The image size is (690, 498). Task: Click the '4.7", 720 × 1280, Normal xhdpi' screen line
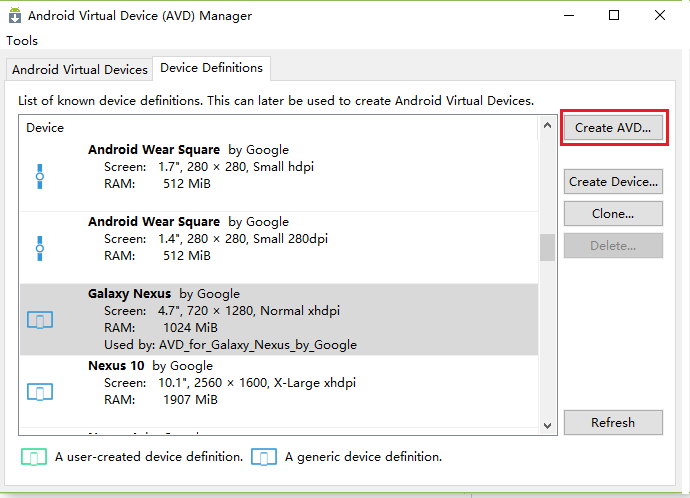[x=249, y=311]
